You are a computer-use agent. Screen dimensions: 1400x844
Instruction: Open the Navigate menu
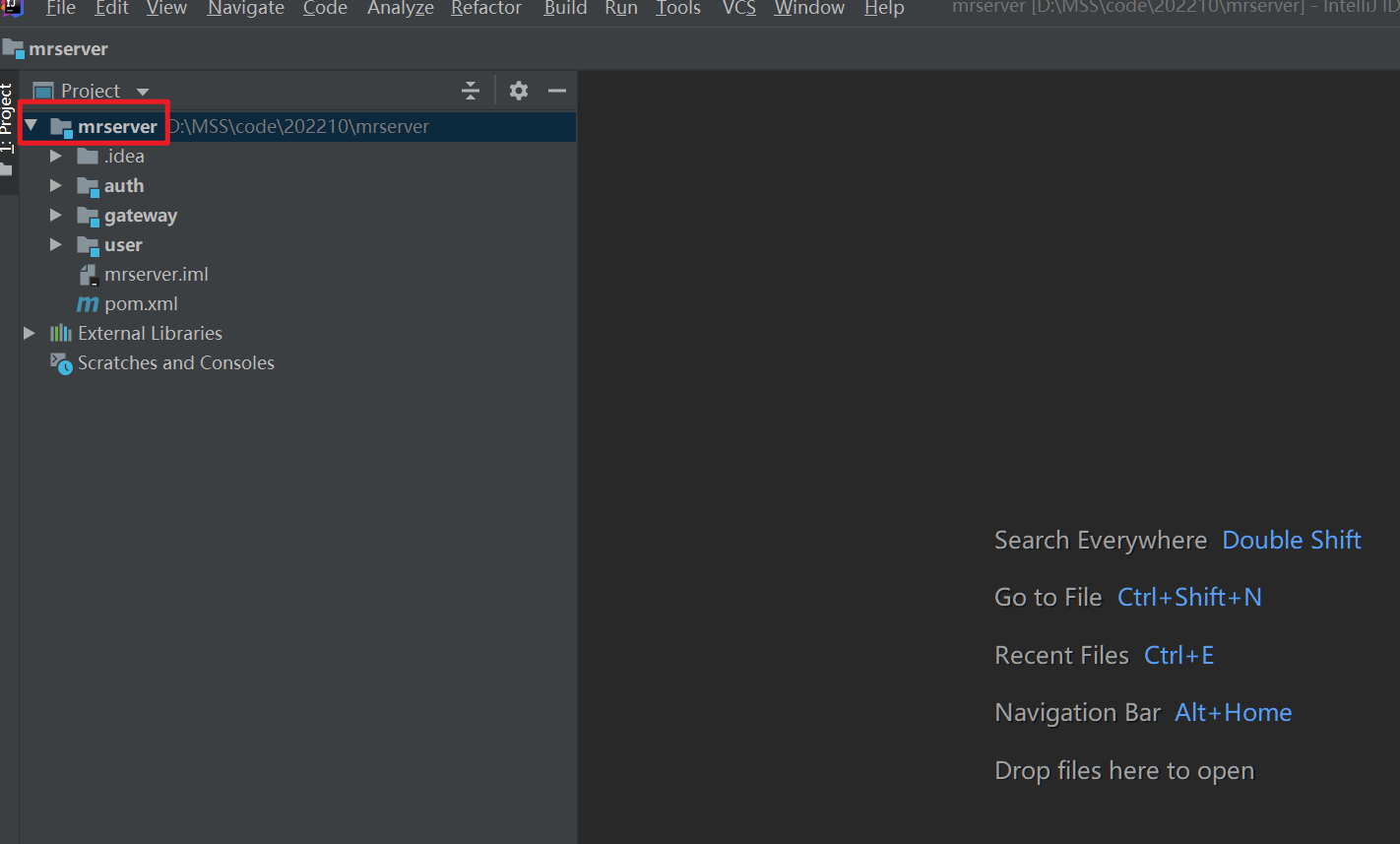(246, 9)
